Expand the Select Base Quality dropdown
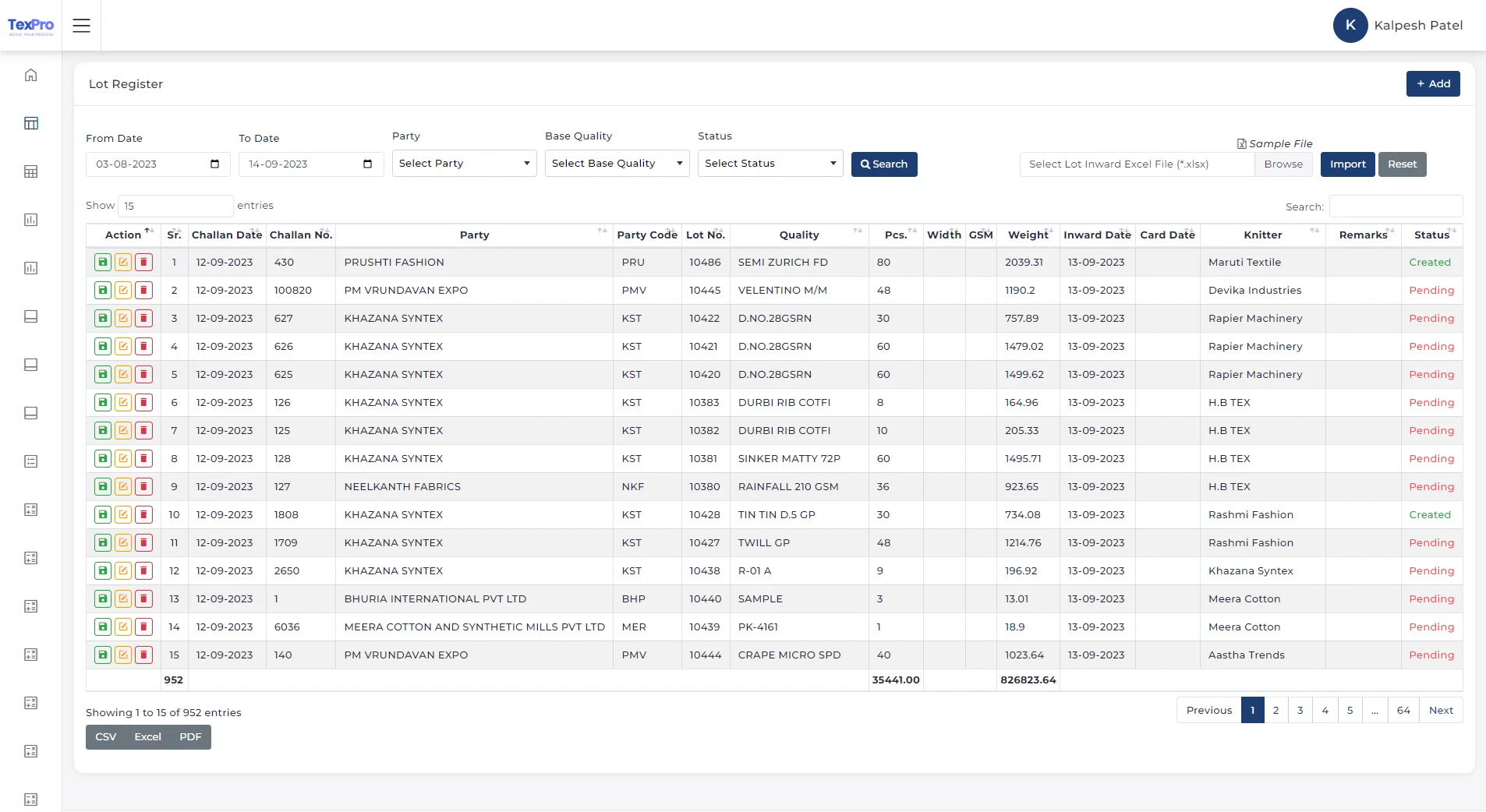This screenshot has width=1486, height=812. coord(617,164)
